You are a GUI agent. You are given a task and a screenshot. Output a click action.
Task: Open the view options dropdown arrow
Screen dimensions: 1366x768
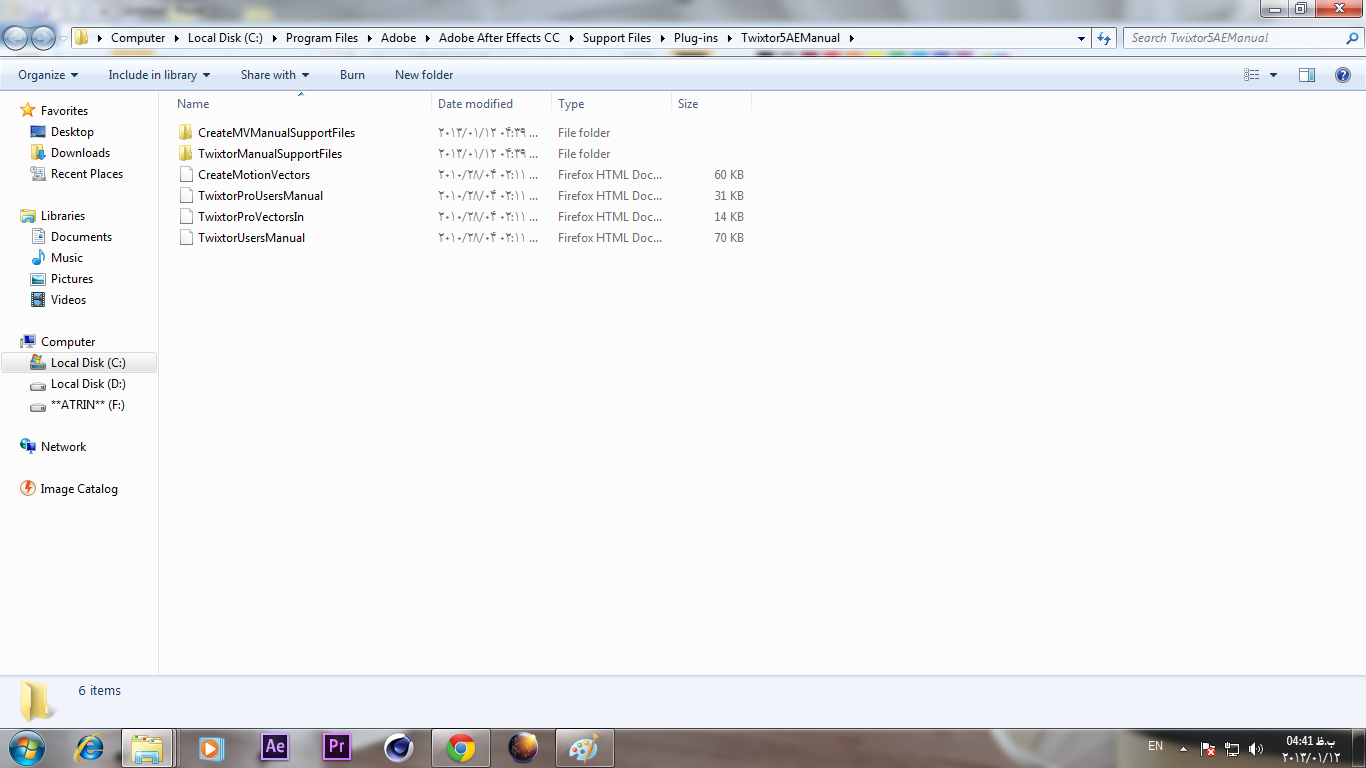tap(1273, 75)
